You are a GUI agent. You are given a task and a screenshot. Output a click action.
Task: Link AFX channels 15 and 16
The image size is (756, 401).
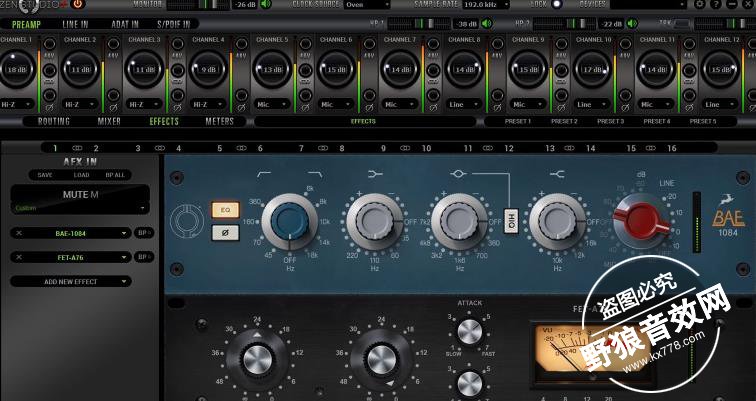pyautogui.click(x=651, y=148)
